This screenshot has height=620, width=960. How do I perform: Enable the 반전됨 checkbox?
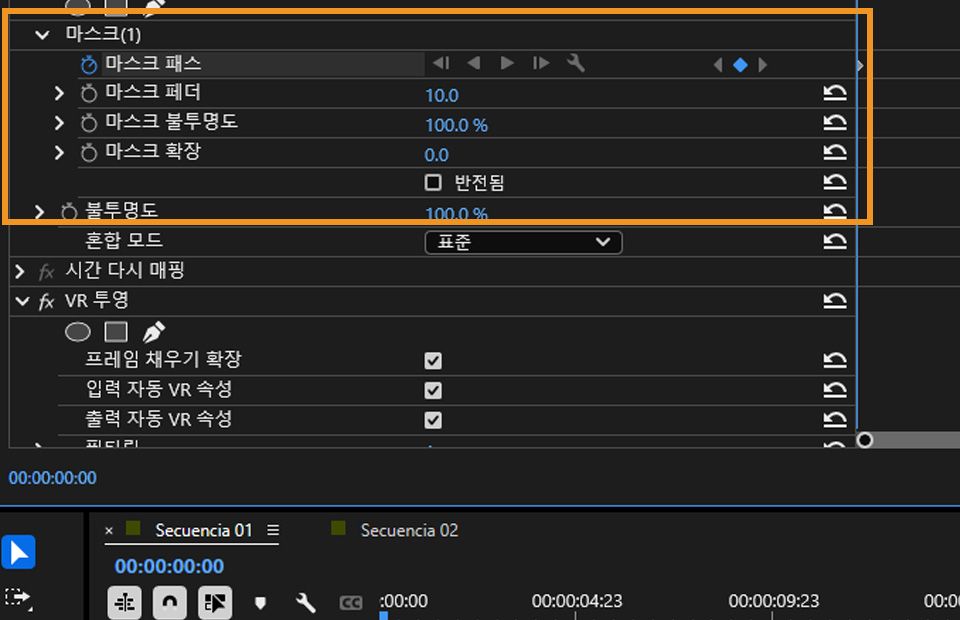(x=434, y=182)
